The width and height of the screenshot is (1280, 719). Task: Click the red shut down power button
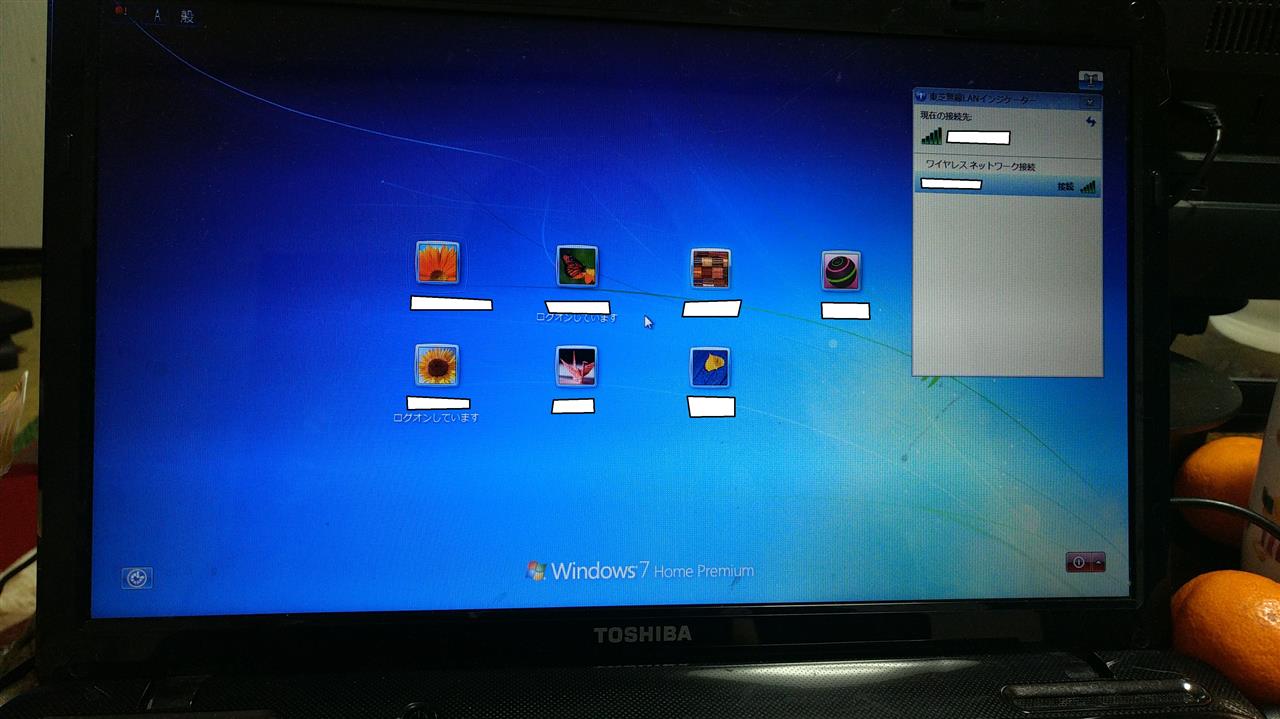[x=1079, y=562]
